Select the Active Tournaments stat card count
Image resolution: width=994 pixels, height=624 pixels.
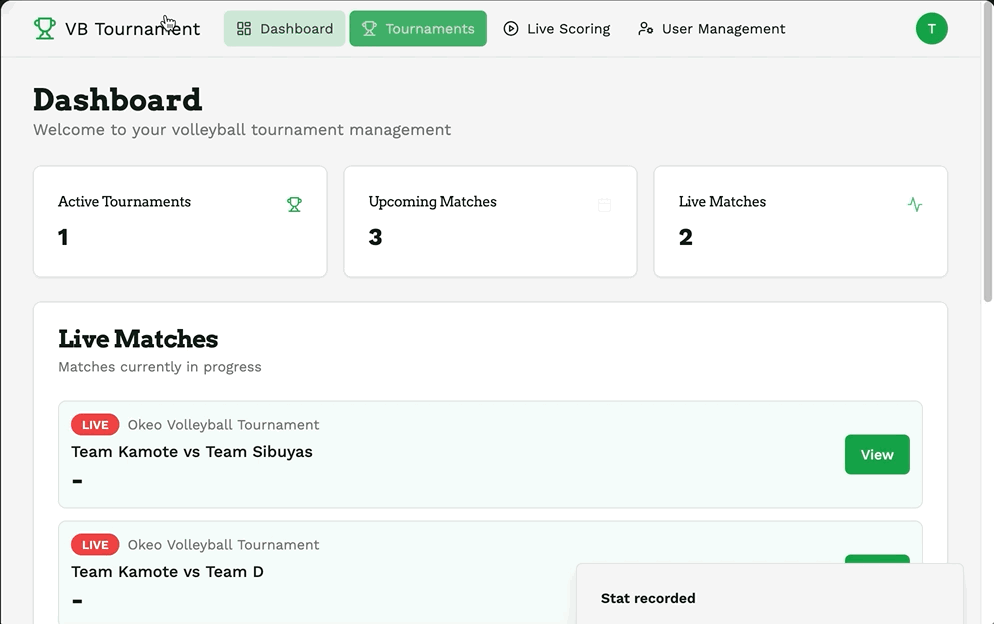point(63,237)
